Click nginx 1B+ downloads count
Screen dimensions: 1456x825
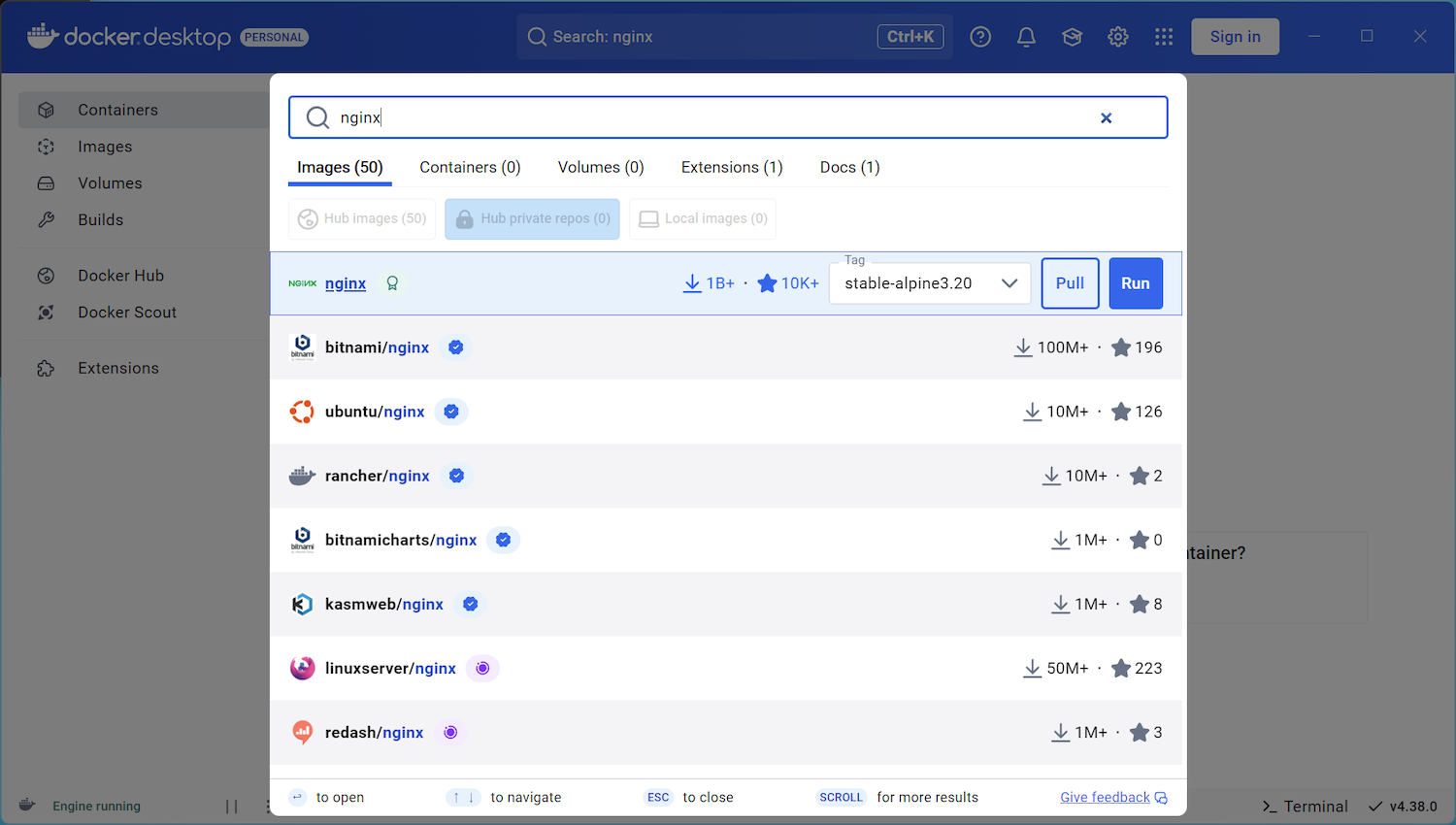pyautogui.click(x=709, y=283)
